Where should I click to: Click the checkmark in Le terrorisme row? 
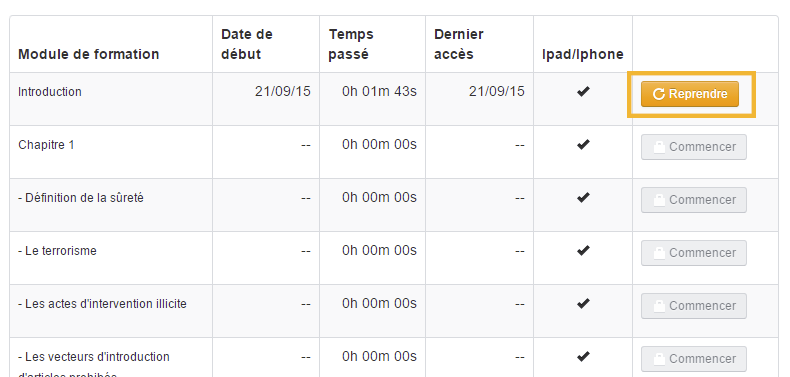pyautogui.click(x=583, y=250)
